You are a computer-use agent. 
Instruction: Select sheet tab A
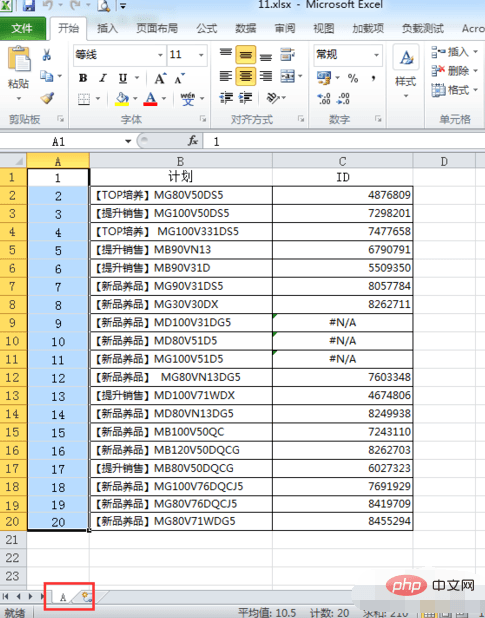click(x=63, y=597)
